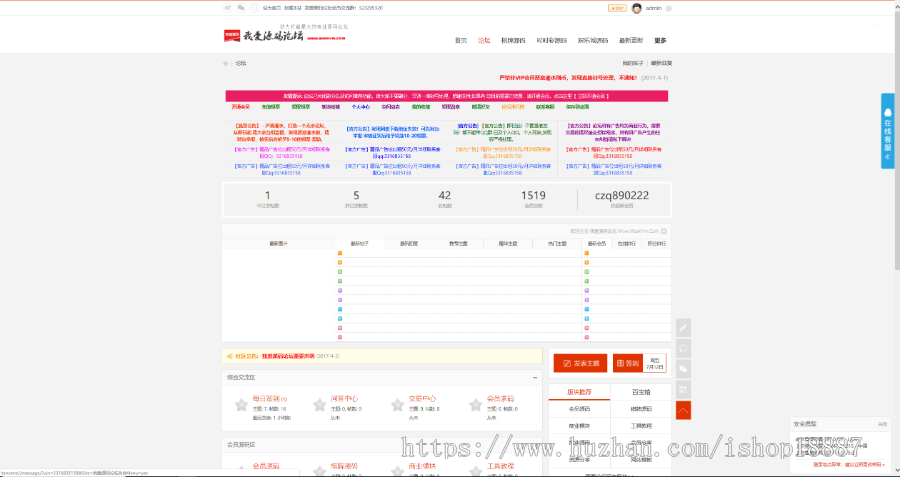Click the round icon next to WoAiVm.Com

[664, 231]
